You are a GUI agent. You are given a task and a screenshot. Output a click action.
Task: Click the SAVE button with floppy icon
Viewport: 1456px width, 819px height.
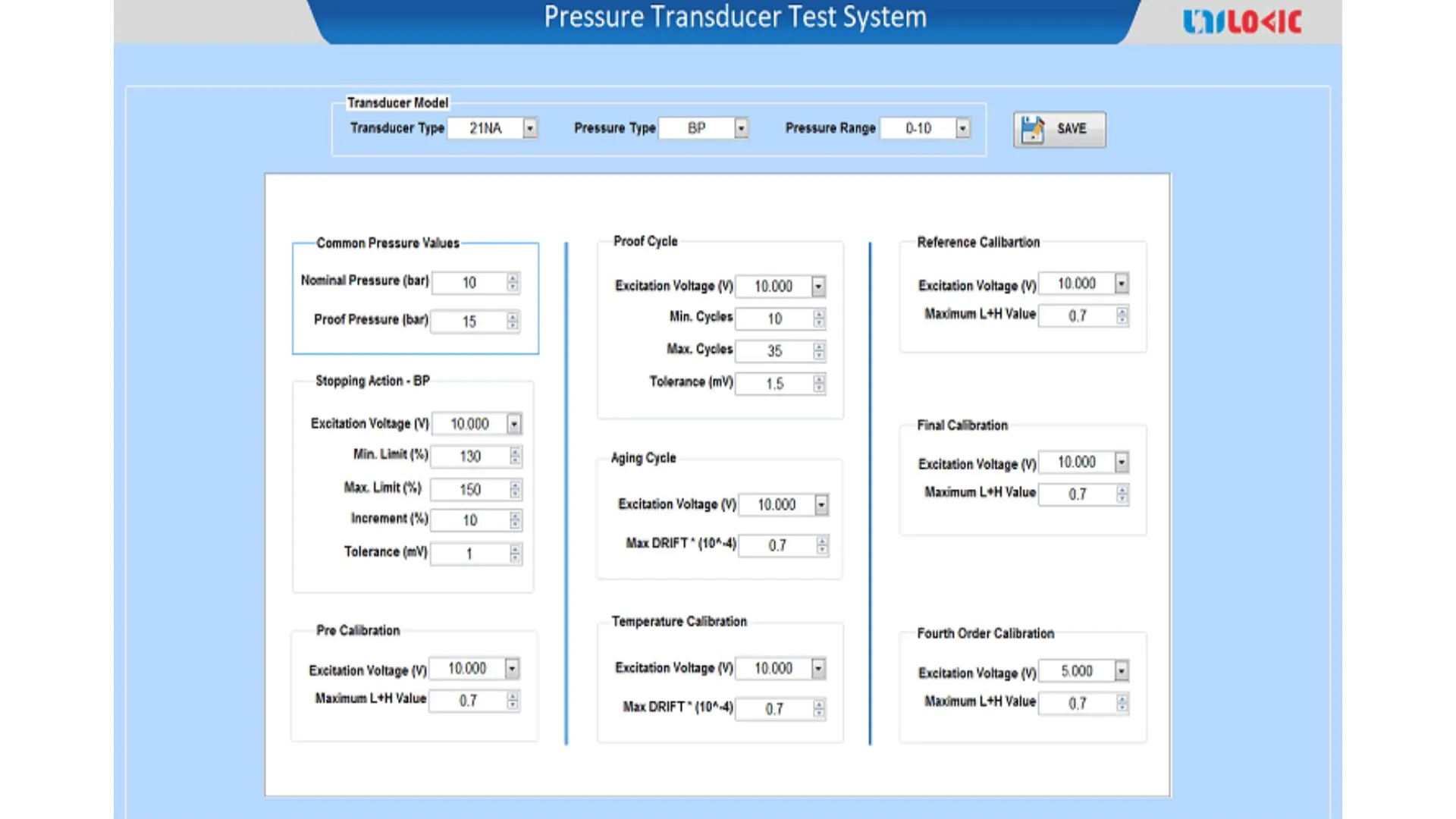coord(1059,129)
